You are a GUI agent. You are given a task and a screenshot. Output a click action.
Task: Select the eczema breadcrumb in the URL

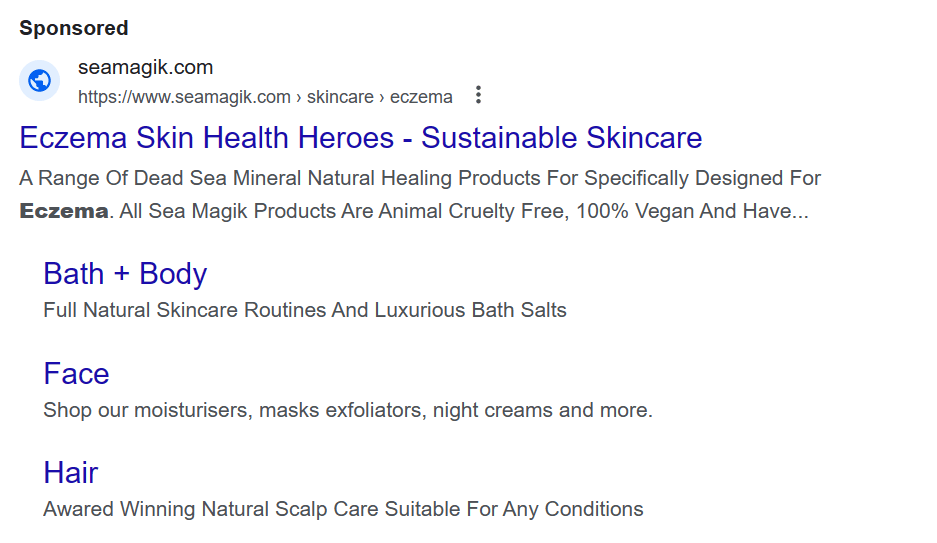pos(421,97)
